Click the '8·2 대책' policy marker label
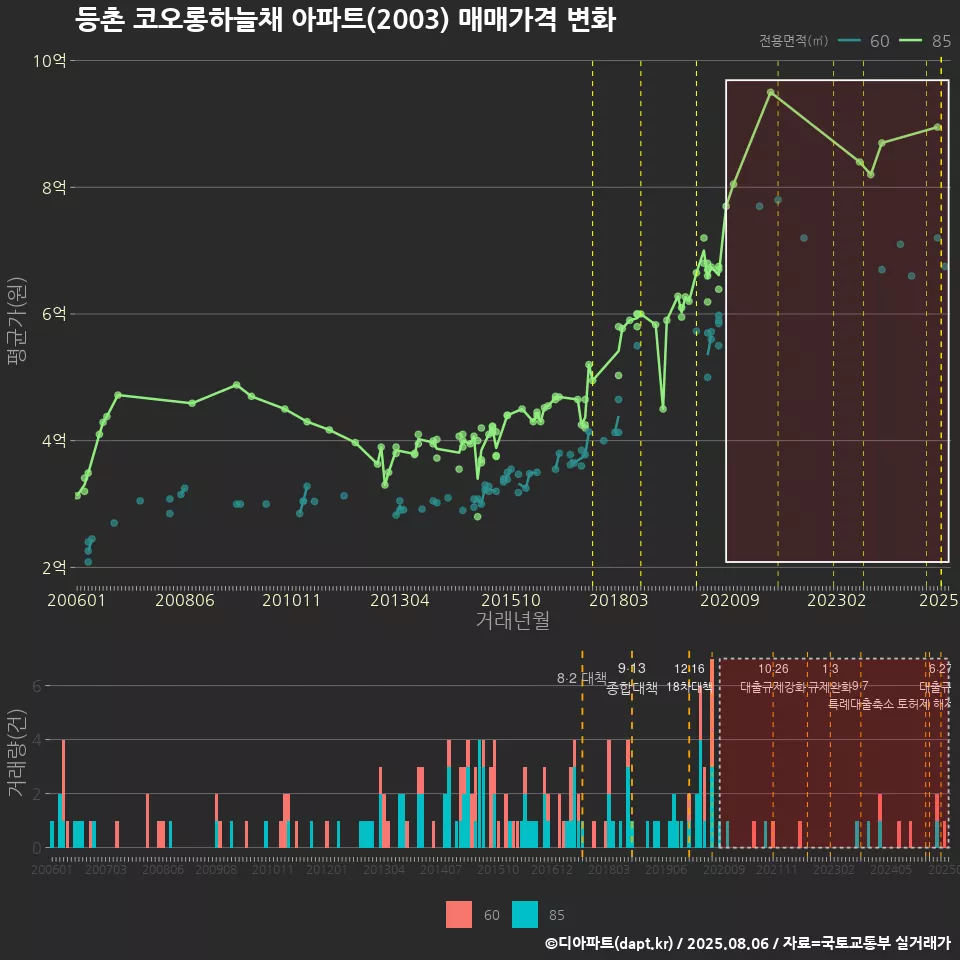This screenshot has height=960, width=960. (581, 678)
